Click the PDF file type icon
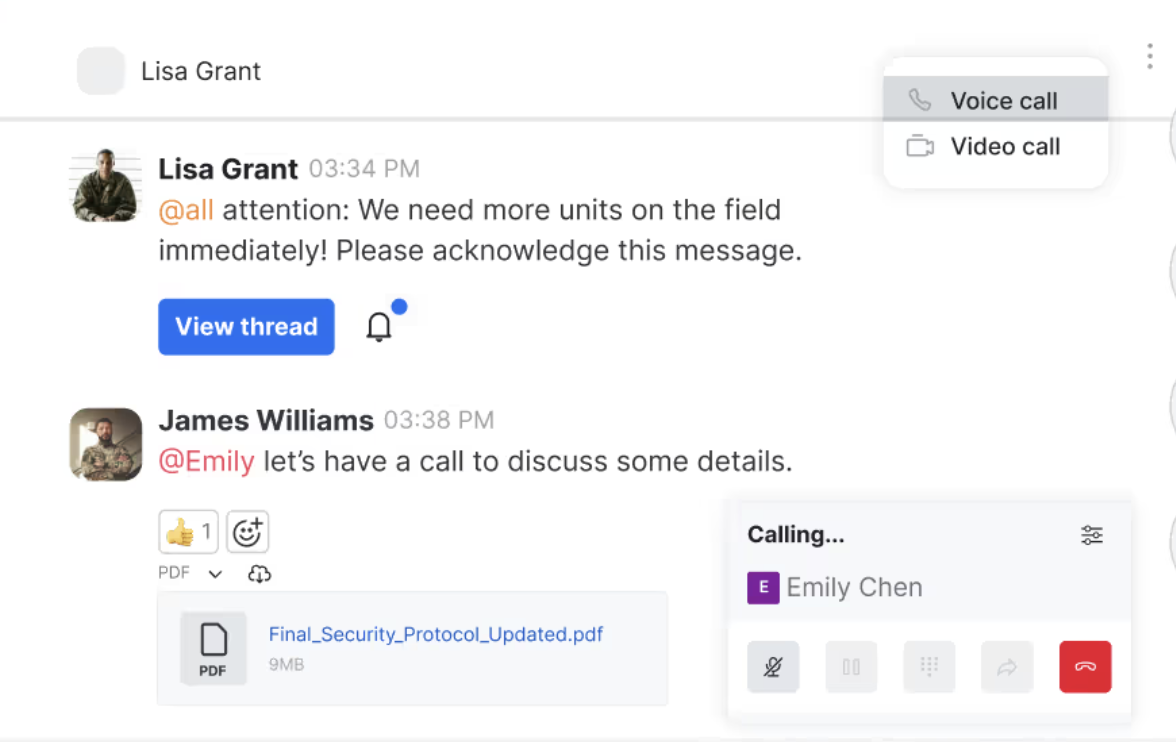The image size is (1176, 742). point(213,649)
